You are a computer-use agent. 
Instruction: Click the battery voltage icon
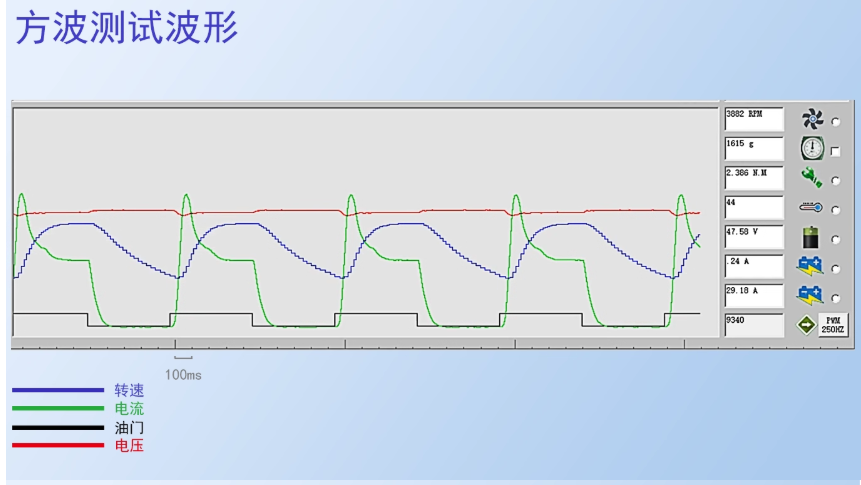pyautogui.click(x=811, y=238)
